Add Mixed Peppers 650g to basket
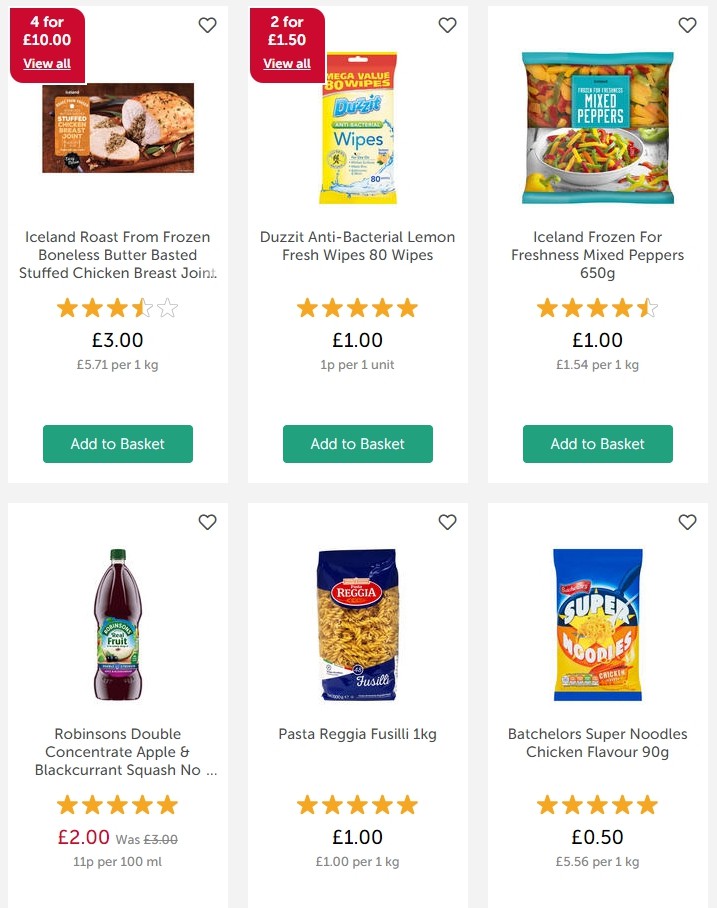The image size is (717, 908). click(598, 444)
